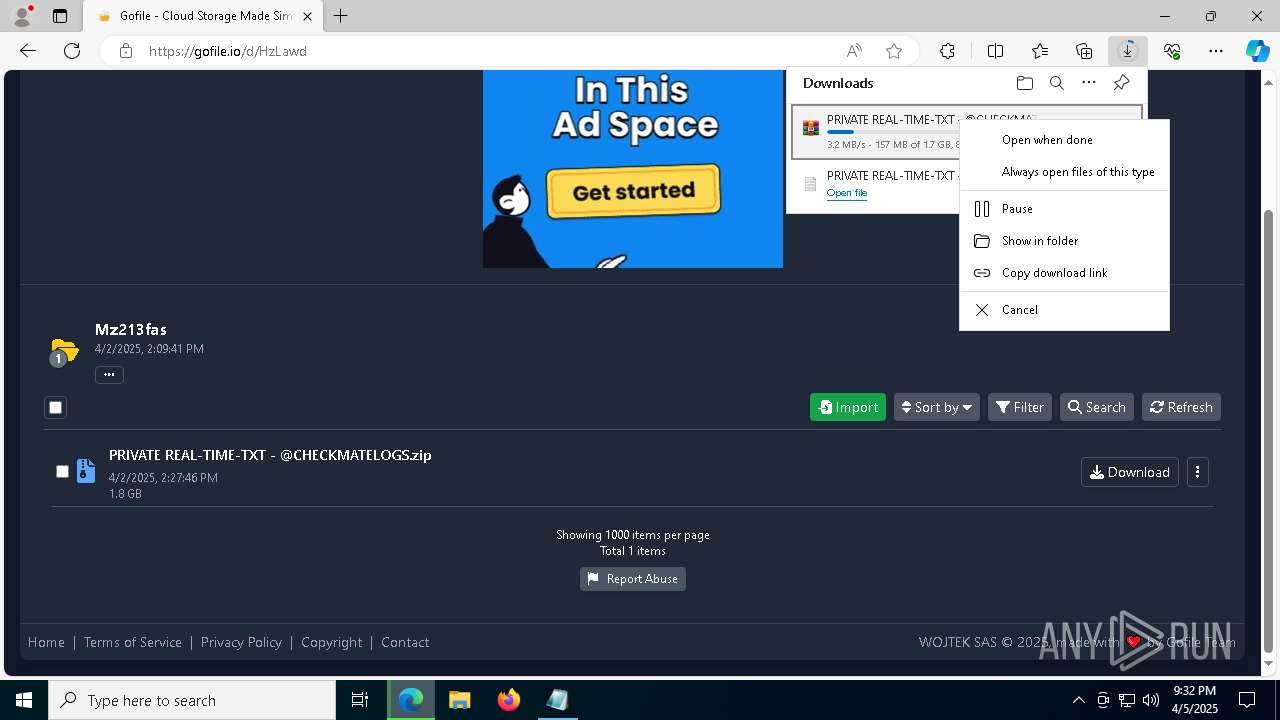
Task: Show hidden system tray icons
Action: point(1078,700)
